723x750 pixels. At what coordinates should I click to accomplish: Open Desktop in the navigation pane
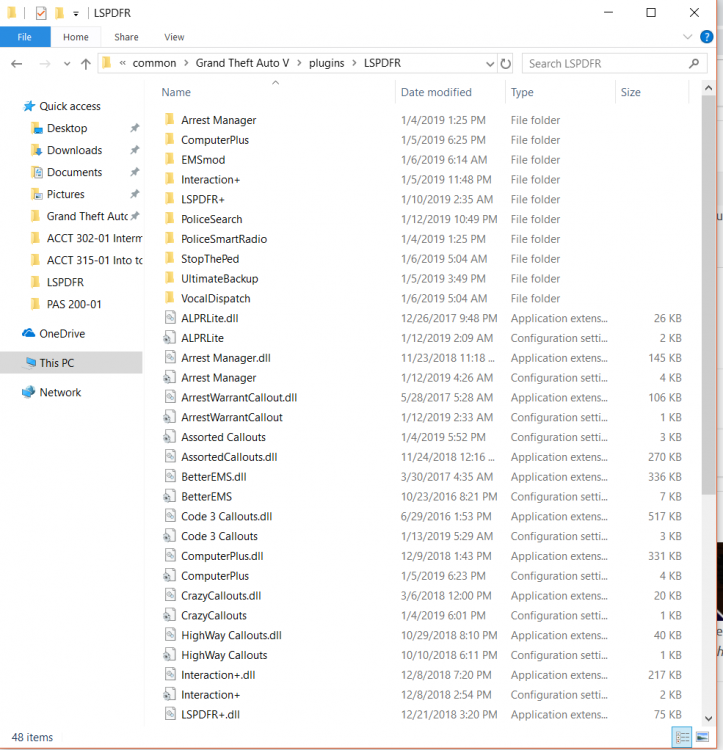[x=66, y=128]
